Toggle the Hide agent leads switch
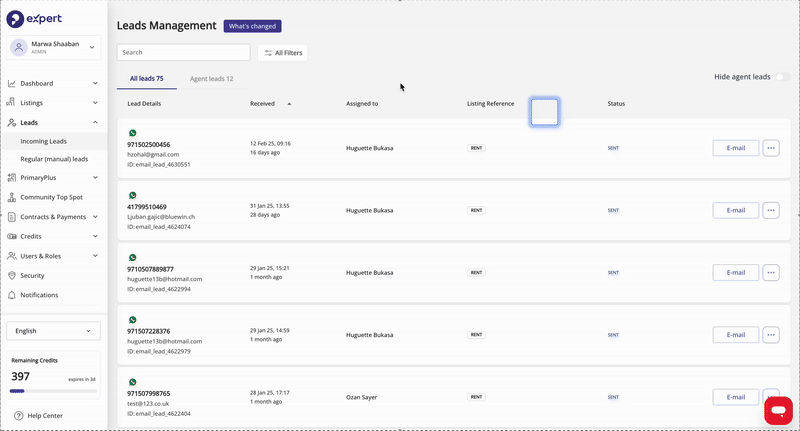Screen dimensions: 800x431 pyautogui.click(x=783, y=77)
